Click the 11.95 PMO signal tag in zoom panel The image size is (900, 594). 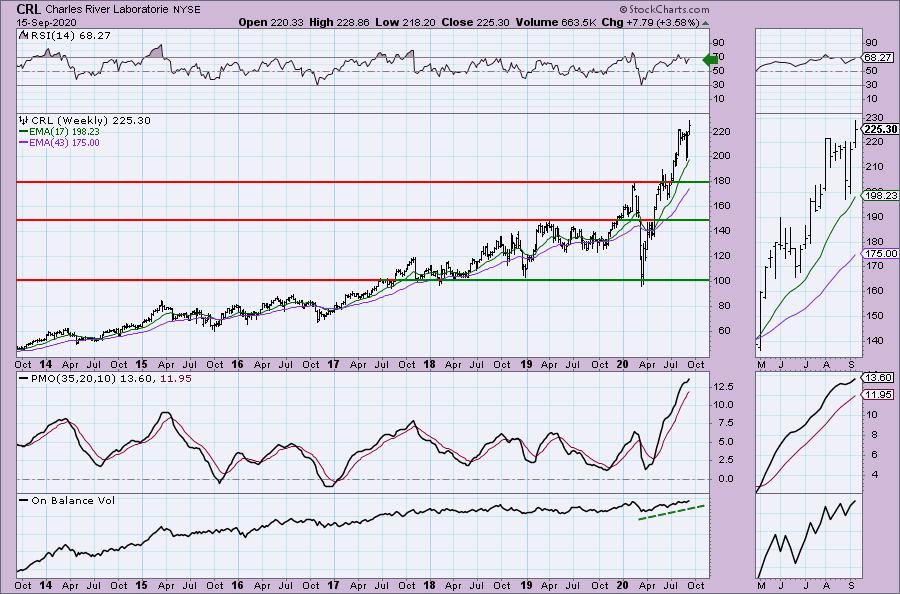[878, 394]
